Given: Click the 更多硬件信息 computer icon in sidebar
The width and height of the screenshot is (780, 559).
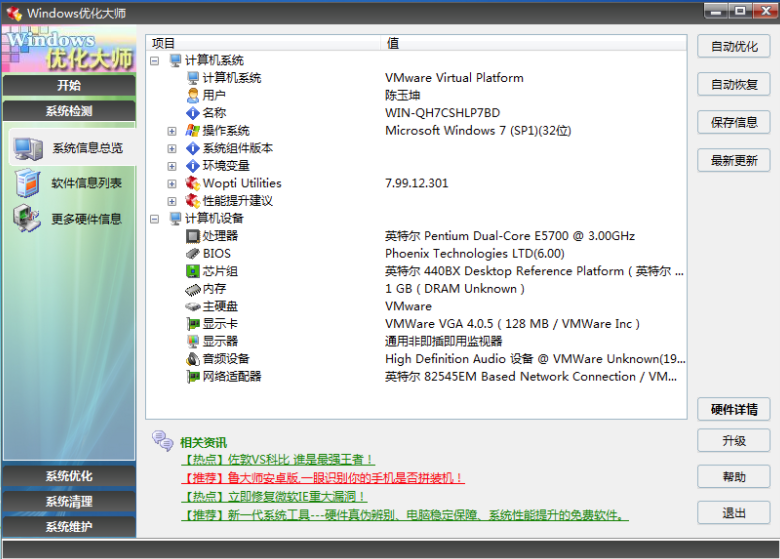Looking at the screenshot, I should [x=27, y=219].
